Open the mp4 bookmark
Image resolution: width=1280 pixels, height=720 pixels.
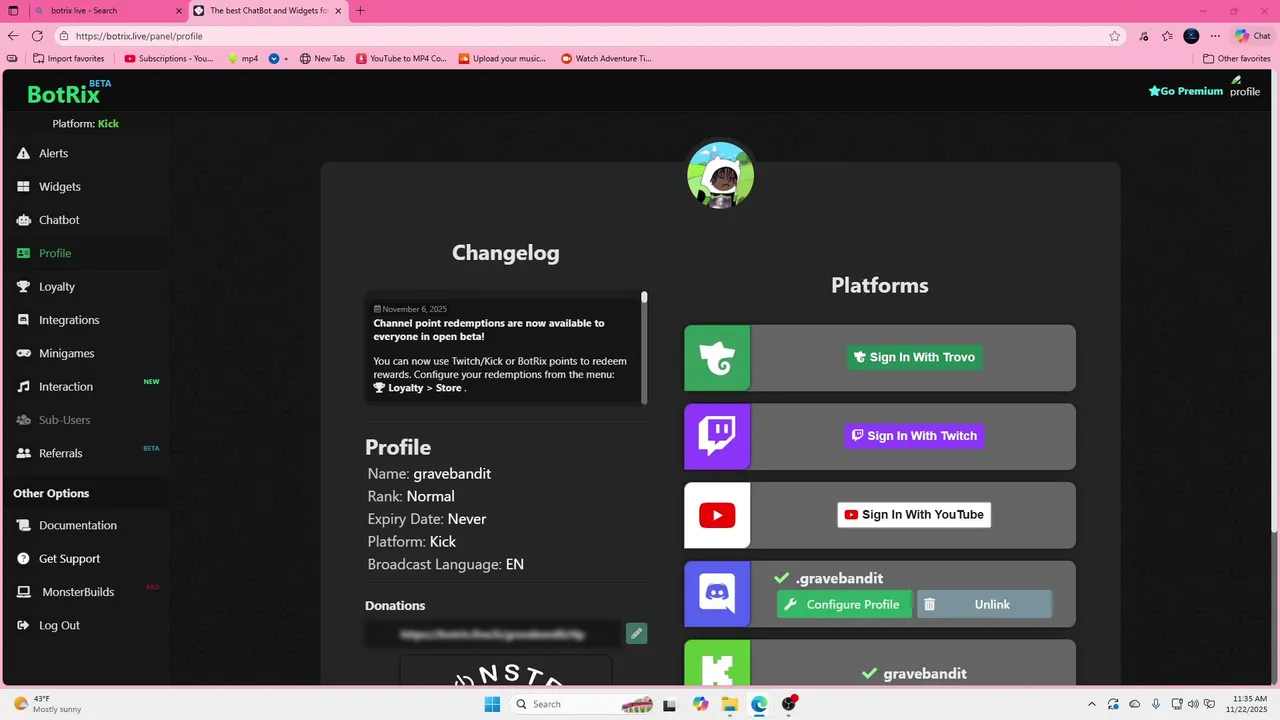[x=242, y=59]
